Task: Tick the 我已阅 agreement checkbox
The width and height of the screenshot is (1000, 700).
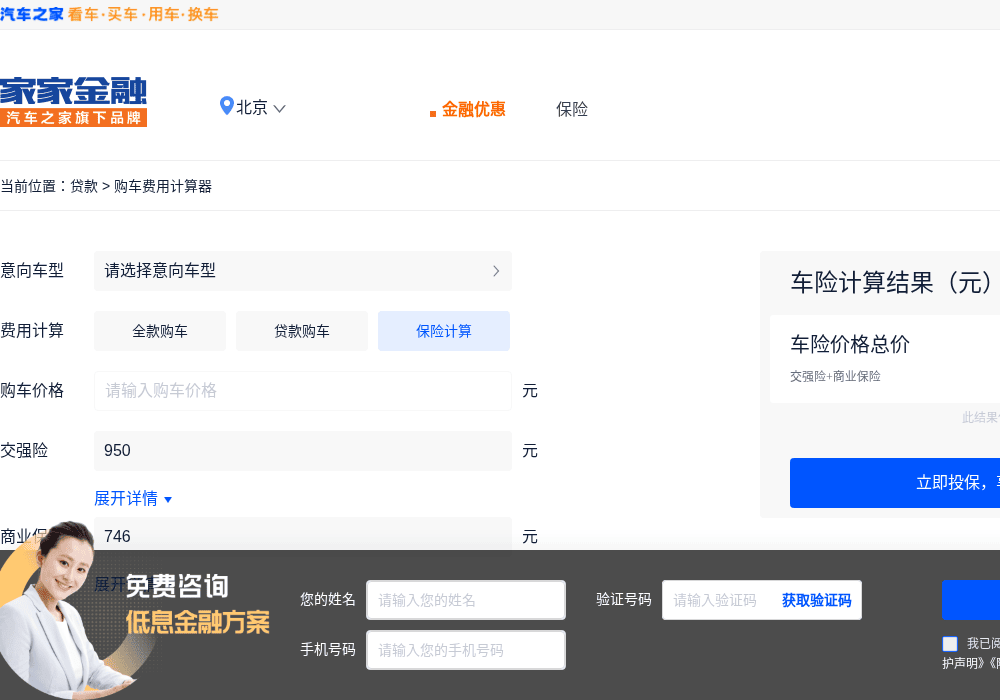Action: tap(950, 643)
